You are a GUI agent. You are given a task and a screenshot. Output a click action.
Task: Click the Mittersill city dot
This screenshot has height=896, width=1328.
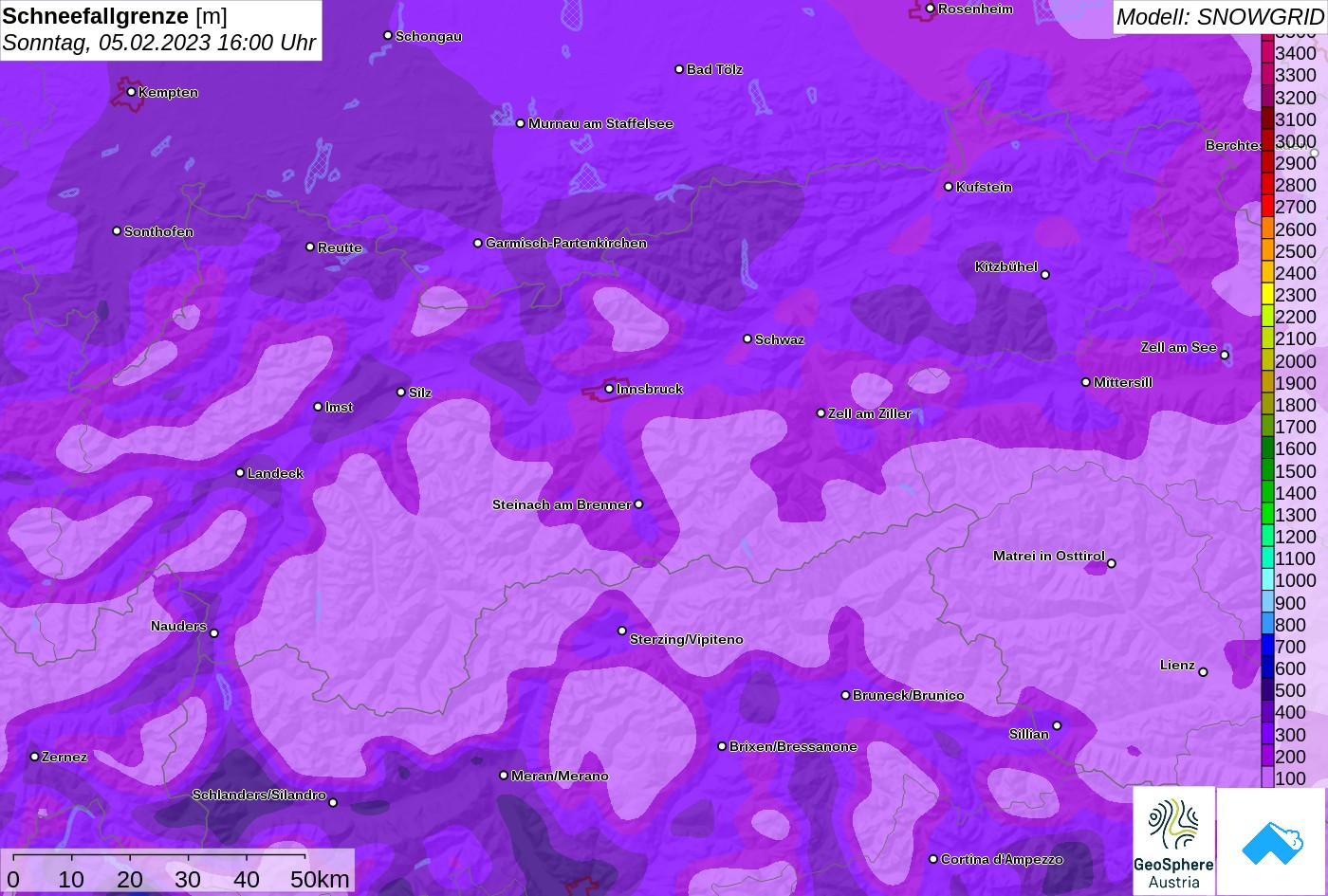click(x=1085, y=382)
